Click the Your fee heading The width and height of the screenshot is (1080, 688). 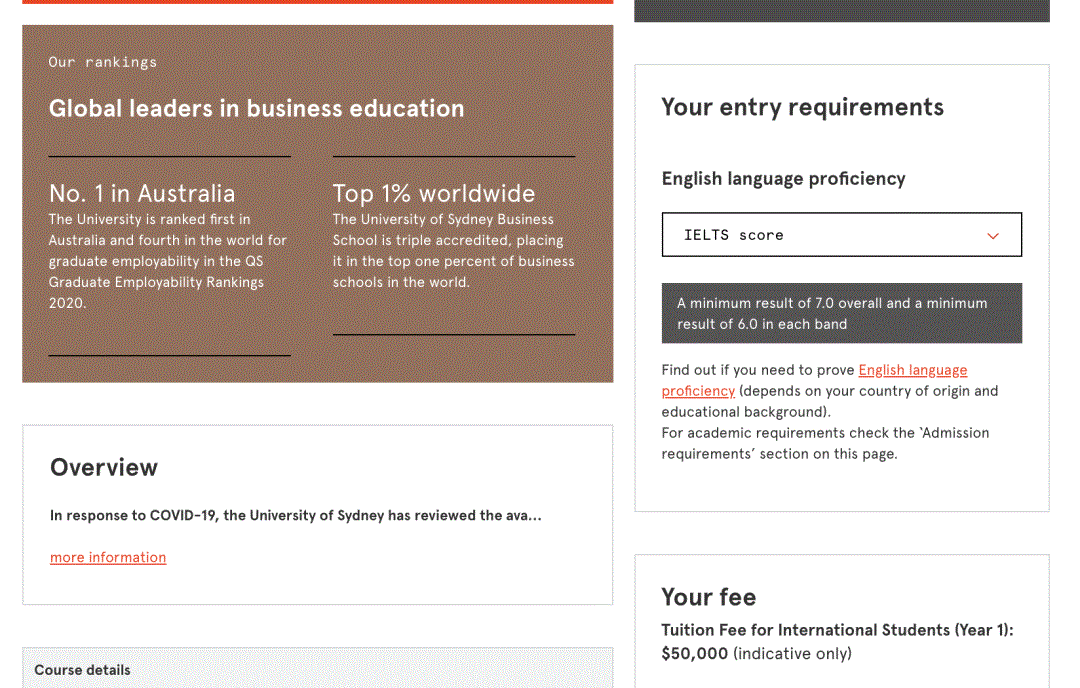pyautogui.click(x=709, y=597)
